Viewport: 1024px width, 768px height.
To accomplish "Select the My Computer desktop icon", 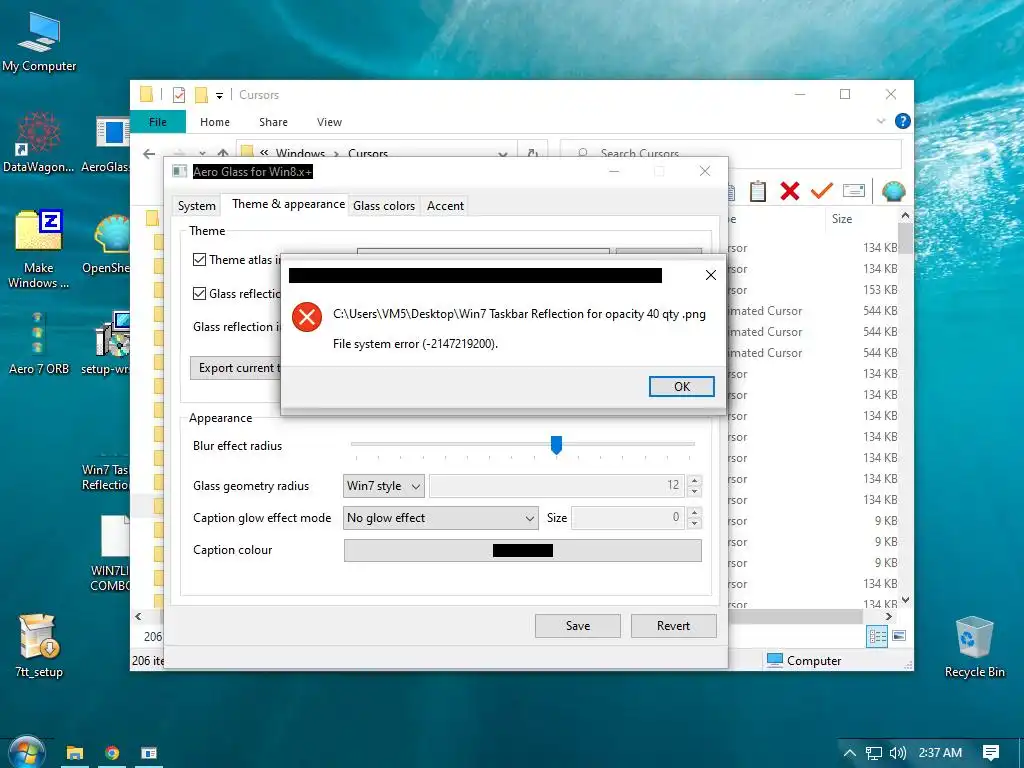I will tap(39, 42).
